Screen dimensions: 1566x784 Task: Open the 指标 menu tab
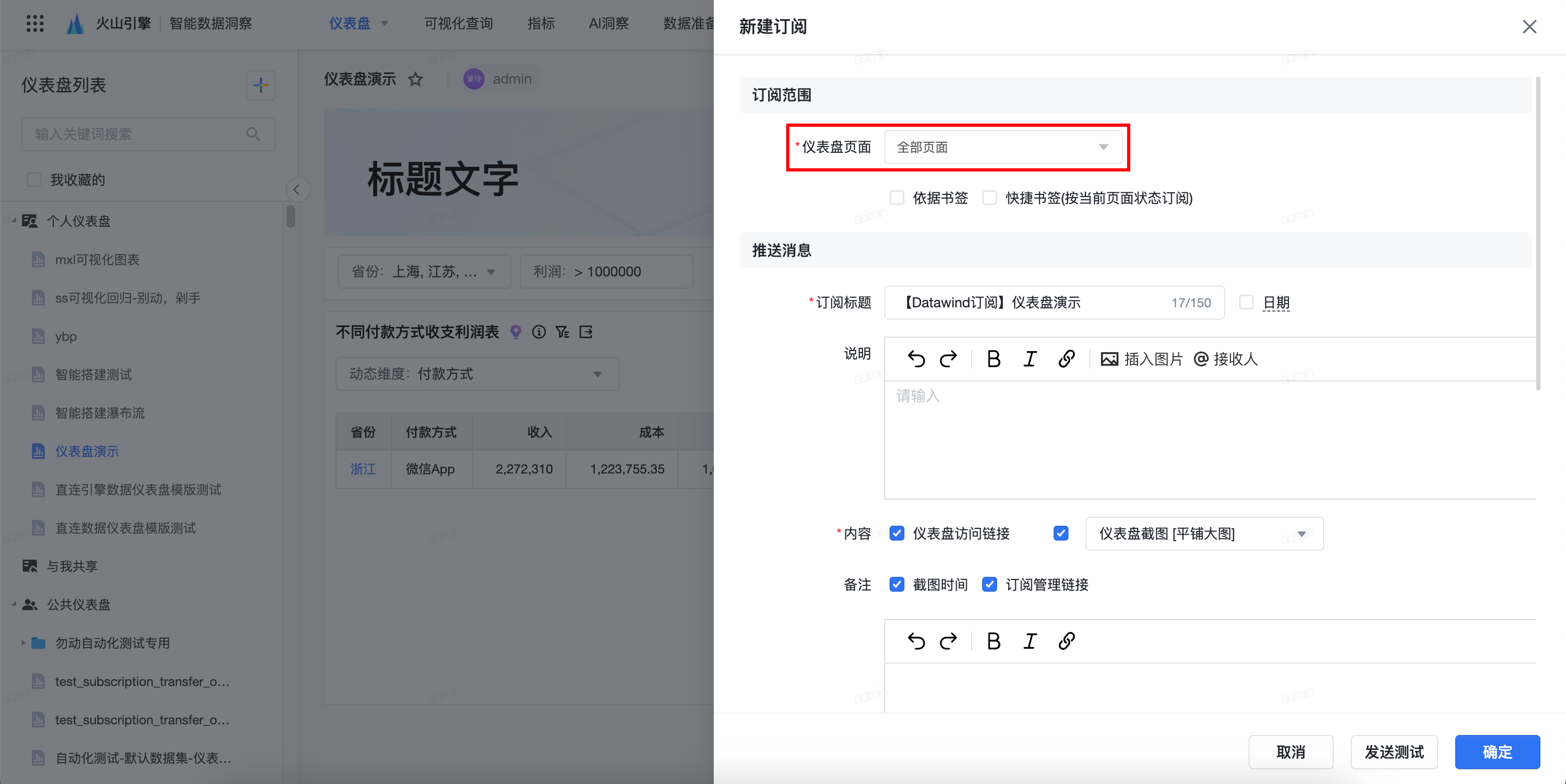click(x=541, y=23)
